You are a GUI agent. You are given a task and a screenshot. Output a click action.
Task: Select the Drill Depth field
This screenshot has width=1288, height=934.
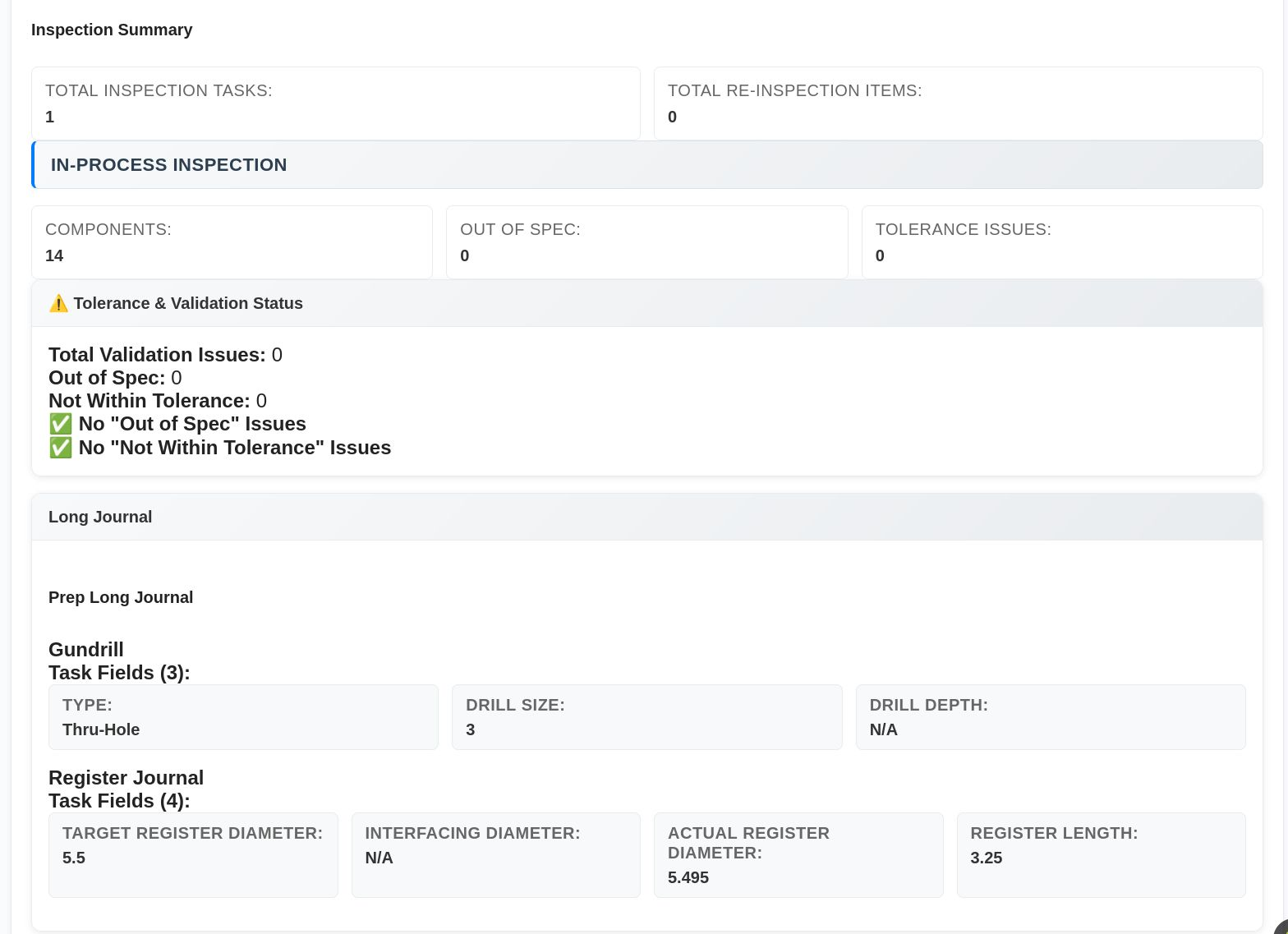(1051, 717)
